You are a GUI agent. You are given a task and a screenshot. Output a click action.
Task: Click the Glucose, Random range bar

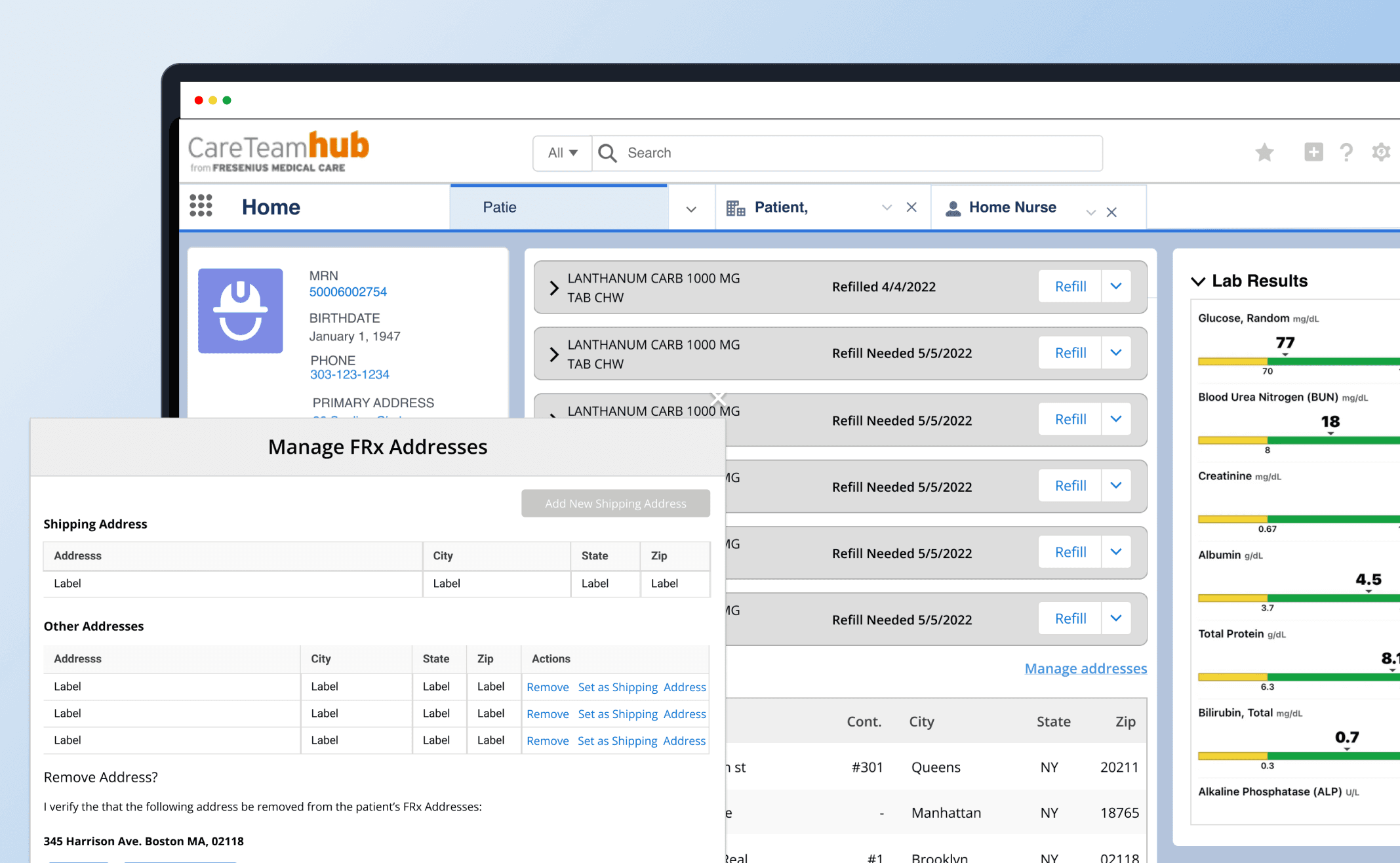coord(1299,361)
